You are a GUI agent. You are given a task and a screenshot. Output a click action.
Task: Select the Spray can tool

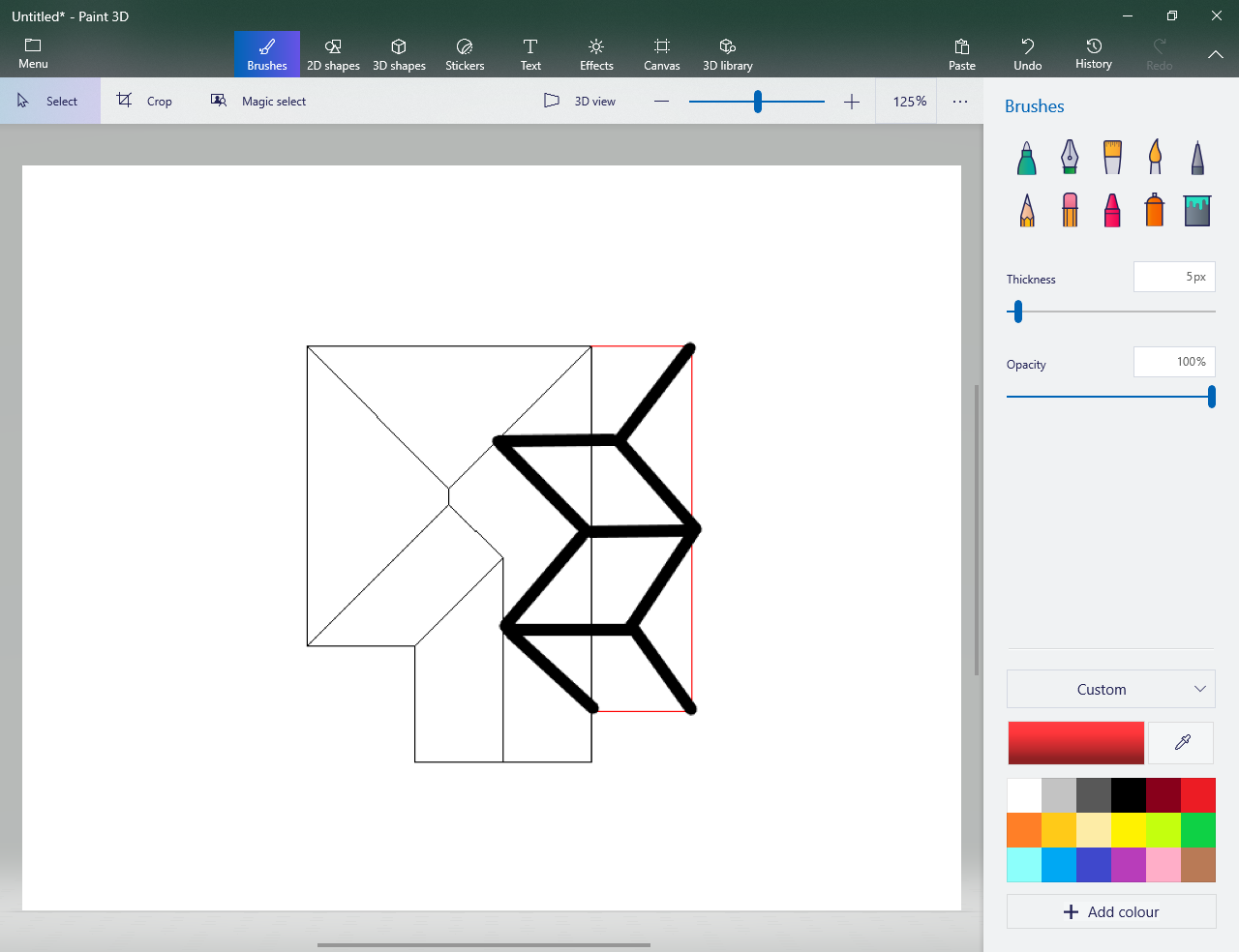point(1154,210)
